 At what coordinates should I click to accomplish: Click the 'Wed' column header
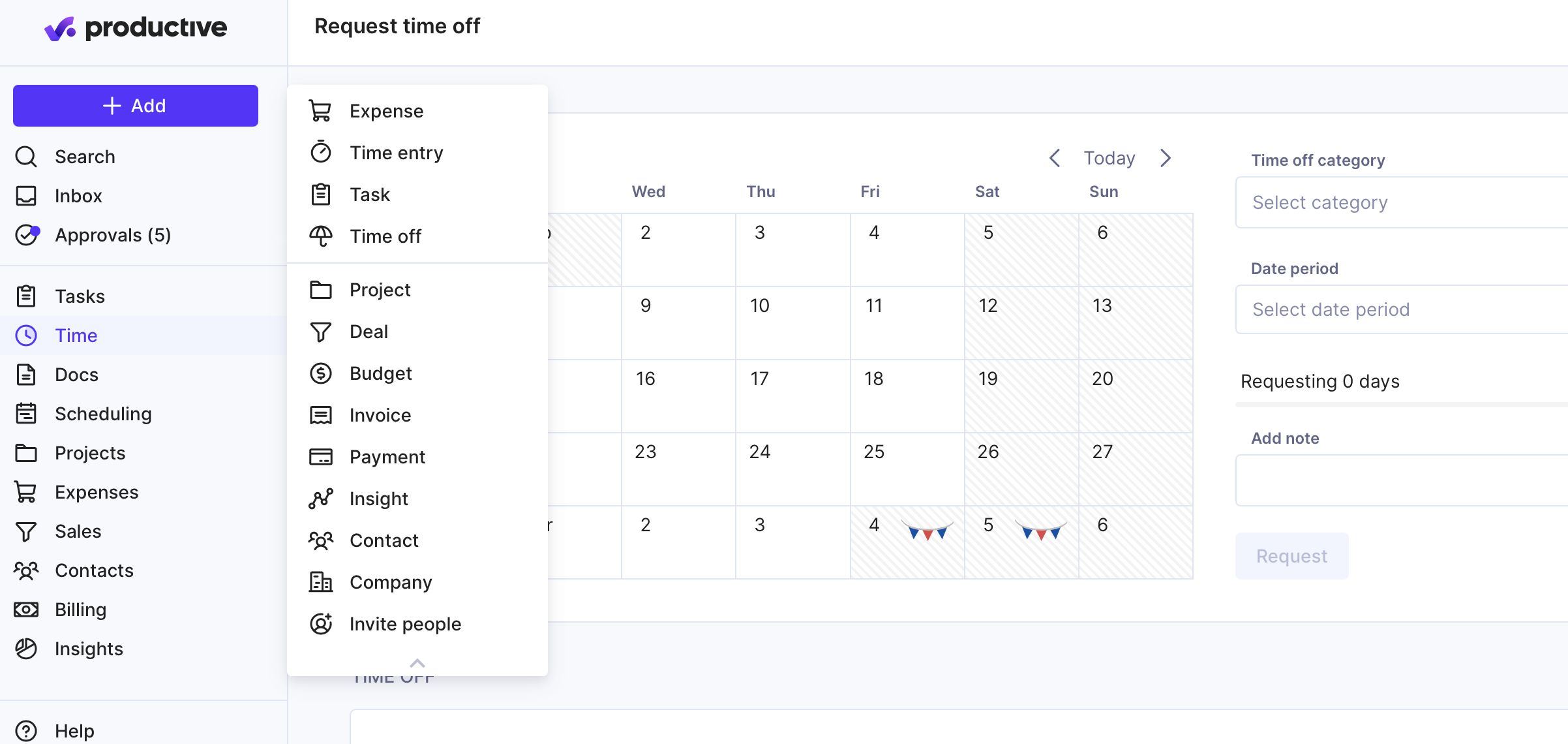[648, 191]
